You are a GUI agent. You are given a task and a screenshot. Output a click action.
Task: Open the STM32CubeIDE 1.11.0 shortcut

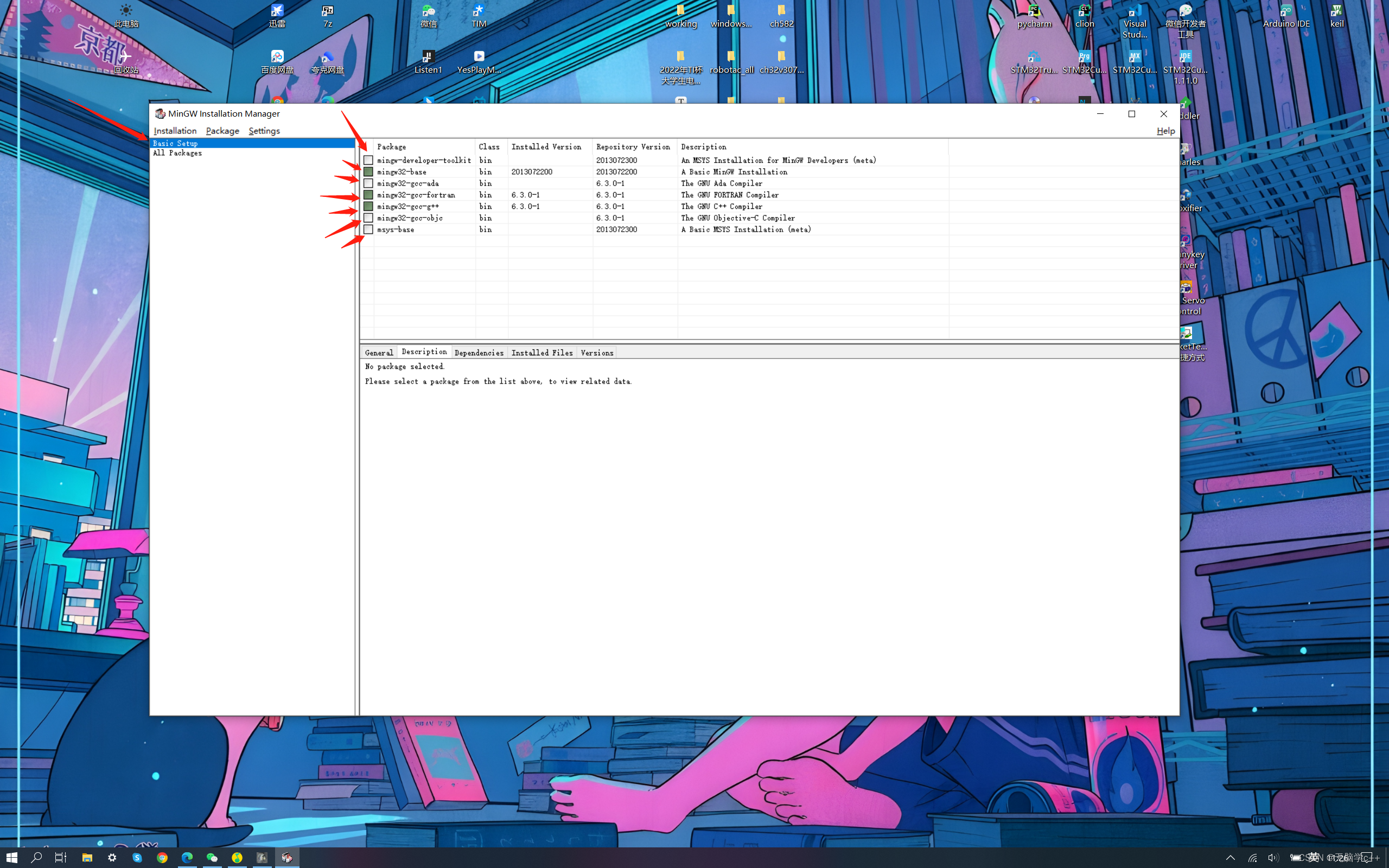coord(1185,68)
